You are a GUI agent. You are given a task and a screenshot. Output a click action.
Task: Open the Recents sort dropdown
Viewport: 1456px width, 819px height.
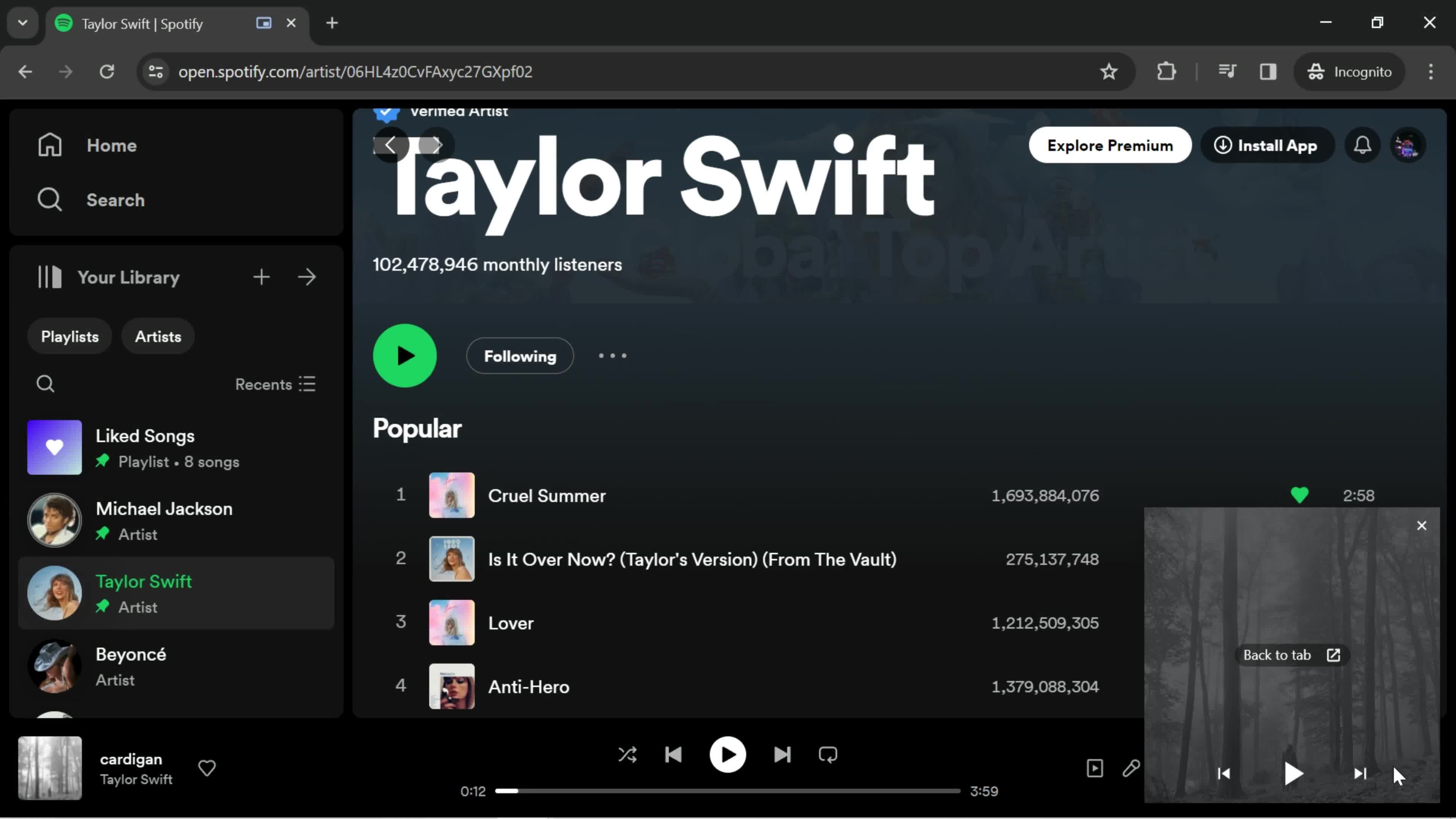pyautogui.click(x=275, y=384)
